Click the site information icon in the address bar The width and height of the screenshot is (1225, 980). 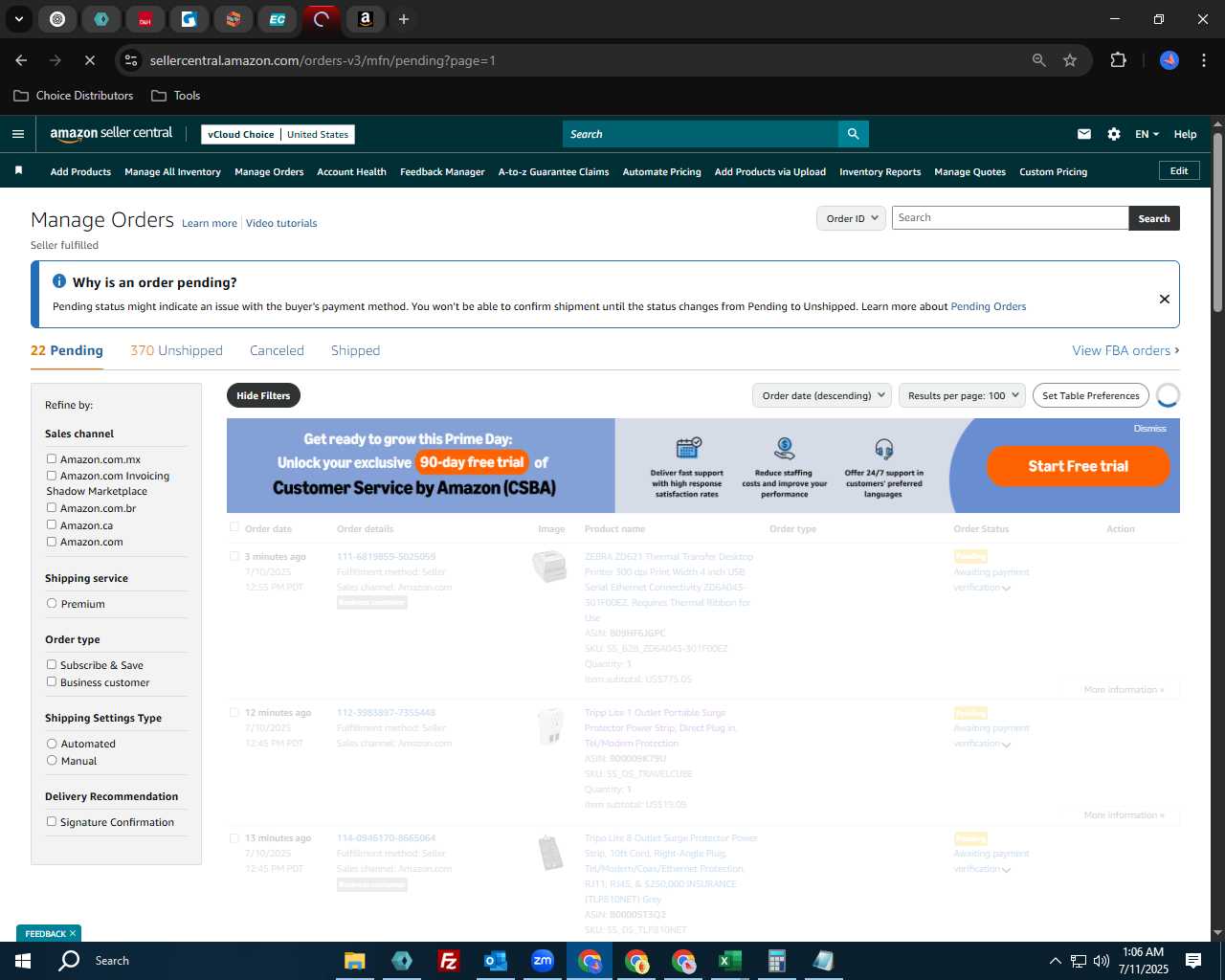(132, 60)
